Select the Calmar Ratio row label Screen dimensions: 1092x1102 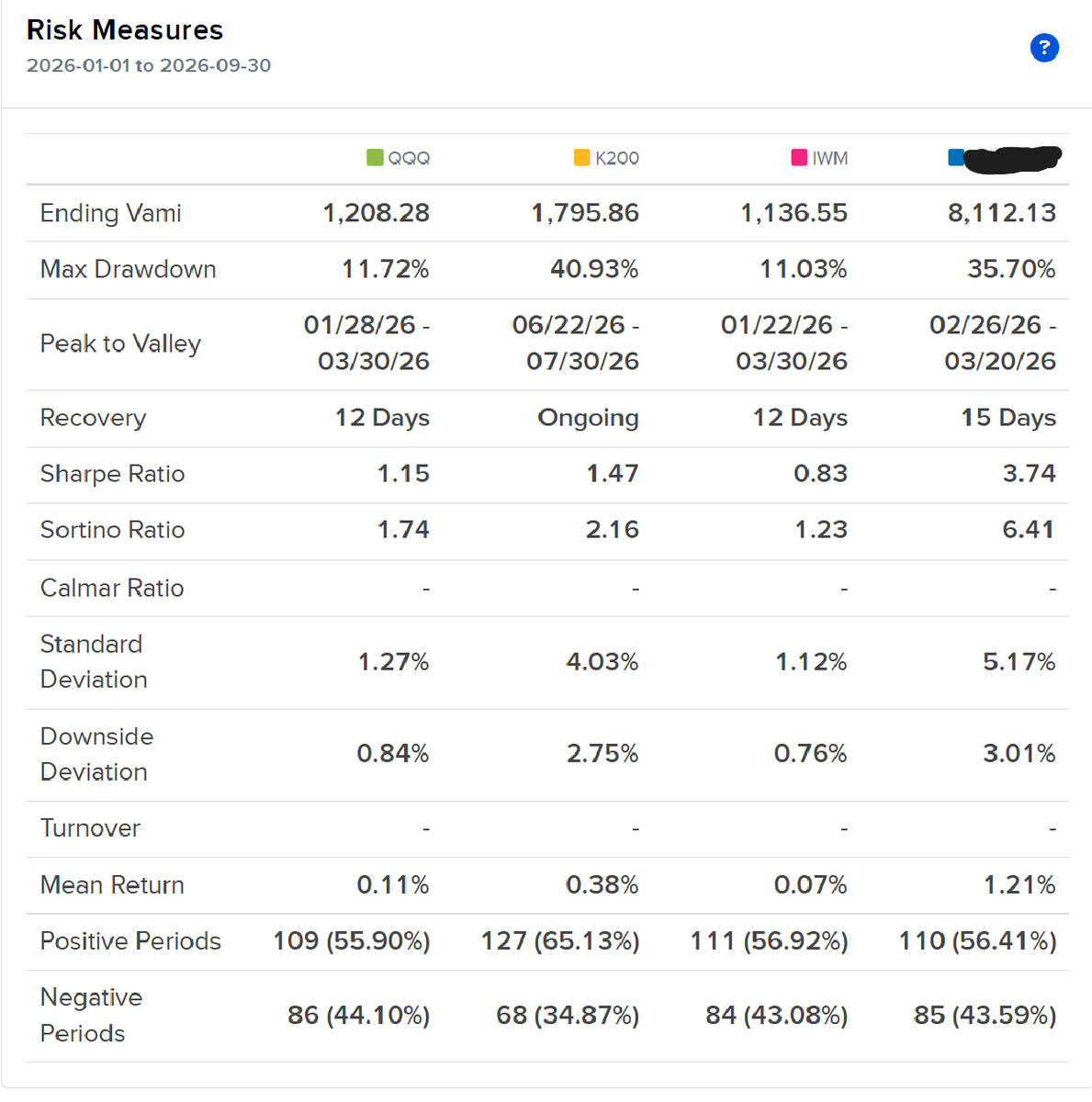click(x=112, y=588)
